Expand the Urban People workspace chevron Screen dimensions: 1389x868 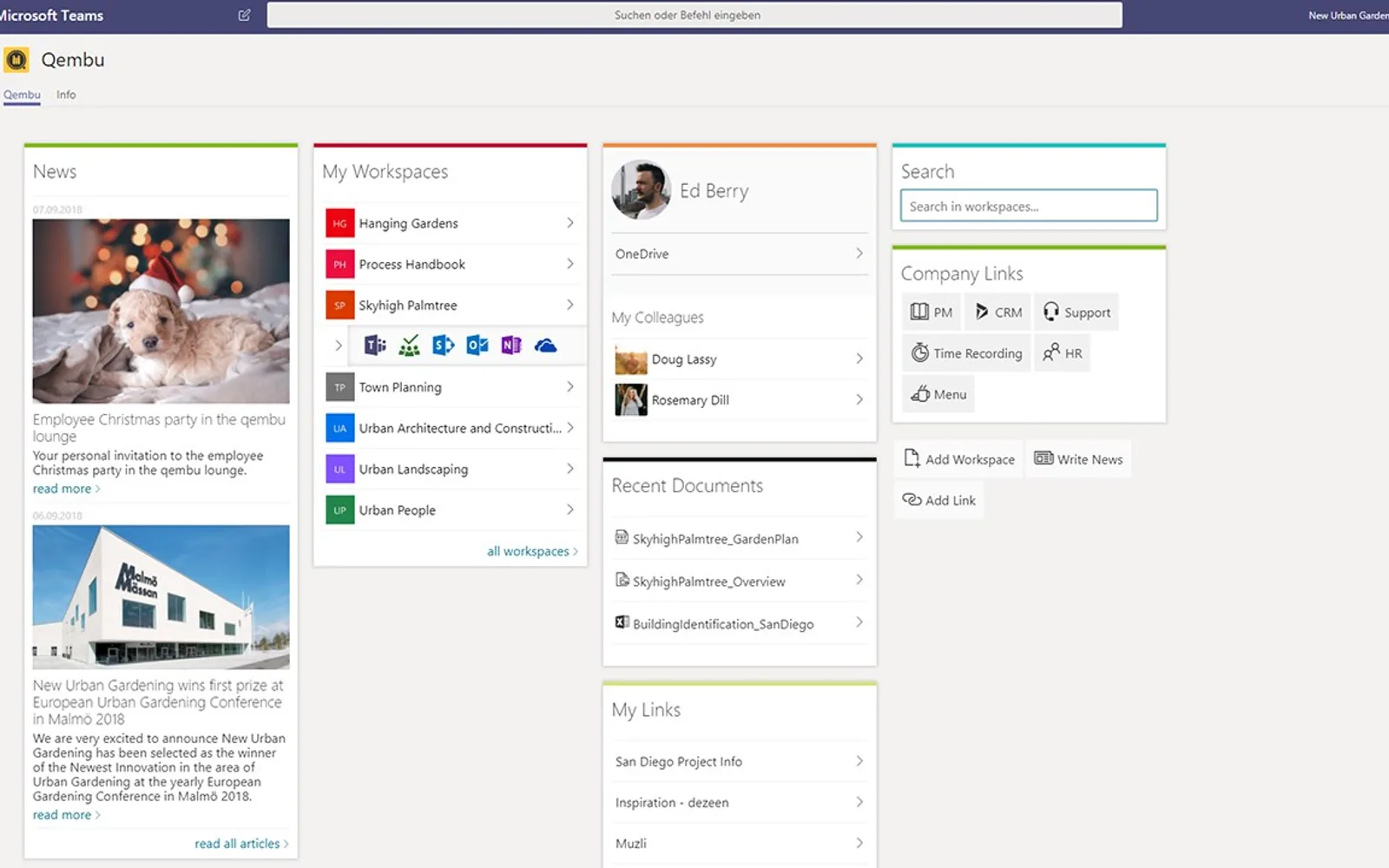pos(570,510)
